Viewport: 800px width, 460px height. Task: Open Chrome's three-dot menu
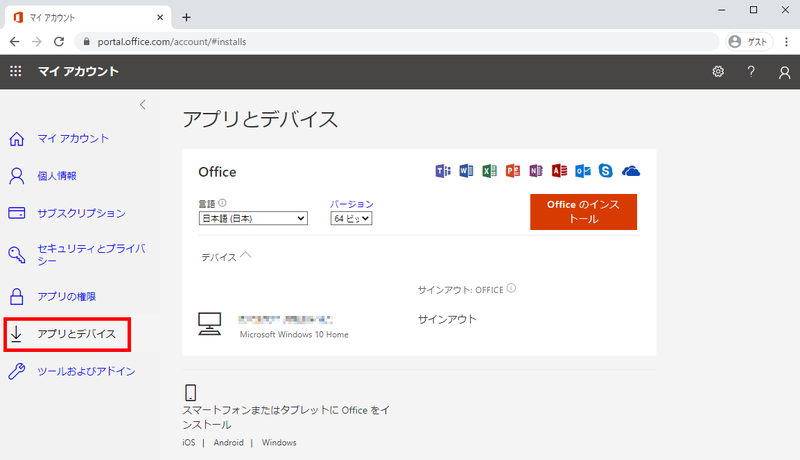(x=786, y=42)
